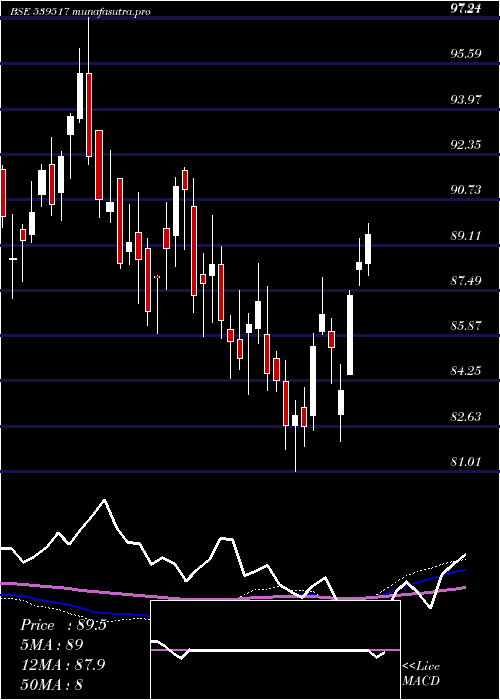
Task: Click the BSE 539517 munafasutra.pro title
Action: (x=80, y=12)
